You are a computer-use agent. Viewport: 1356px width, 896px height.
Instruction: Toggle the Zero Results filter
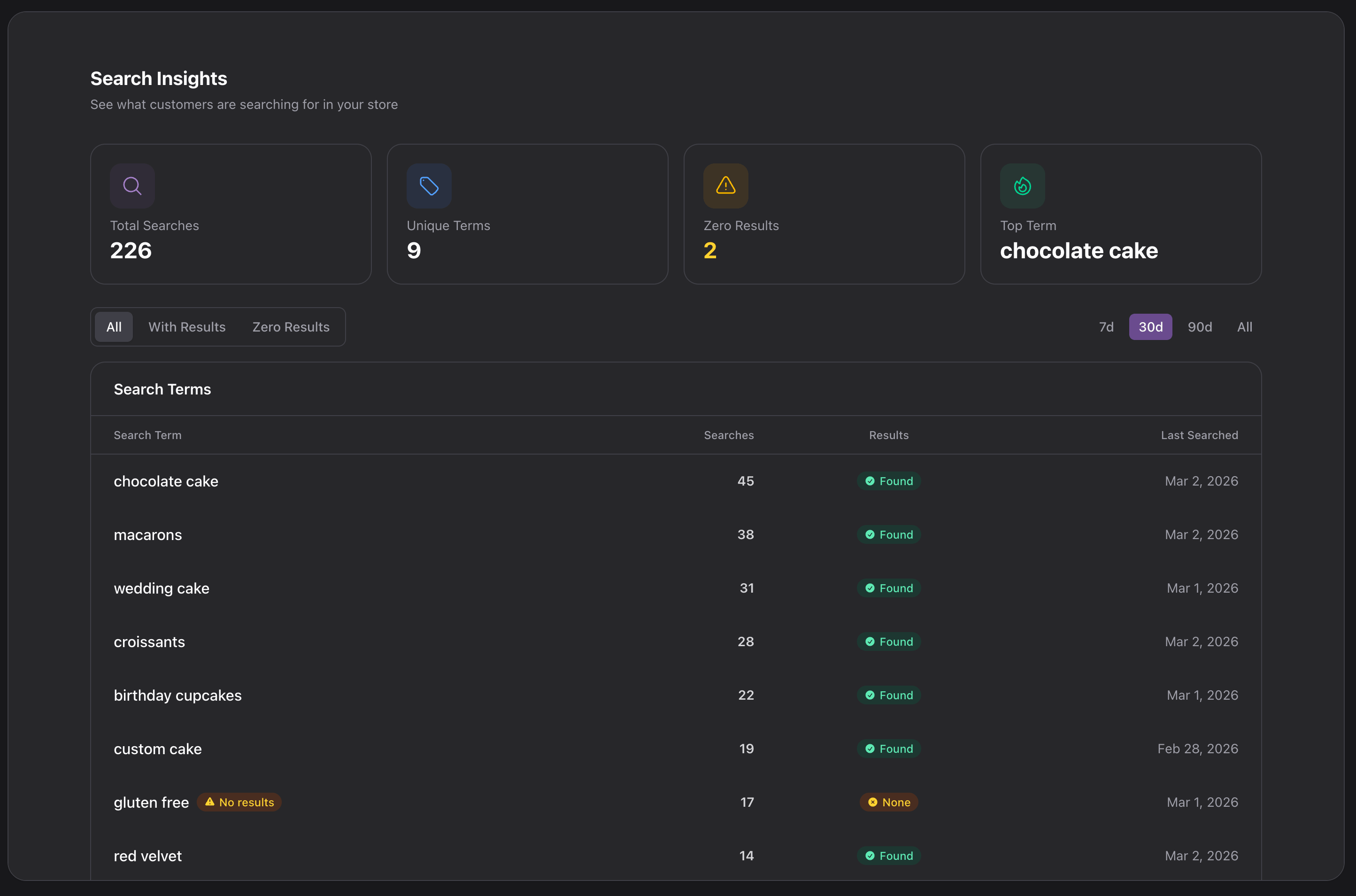tap(291, 326)
